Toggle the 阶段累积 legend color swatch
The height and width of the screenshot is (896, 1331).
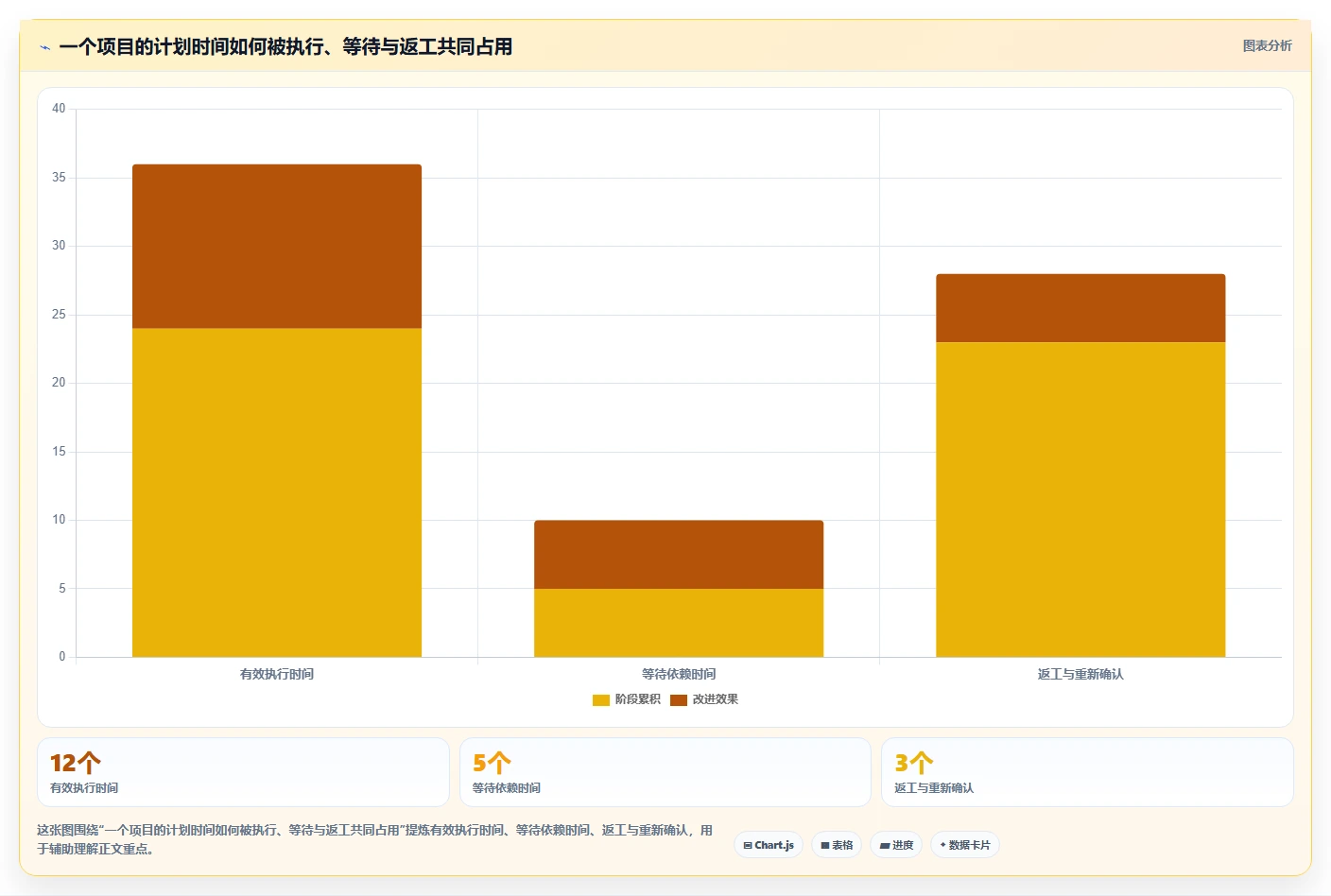click(600, 699)
